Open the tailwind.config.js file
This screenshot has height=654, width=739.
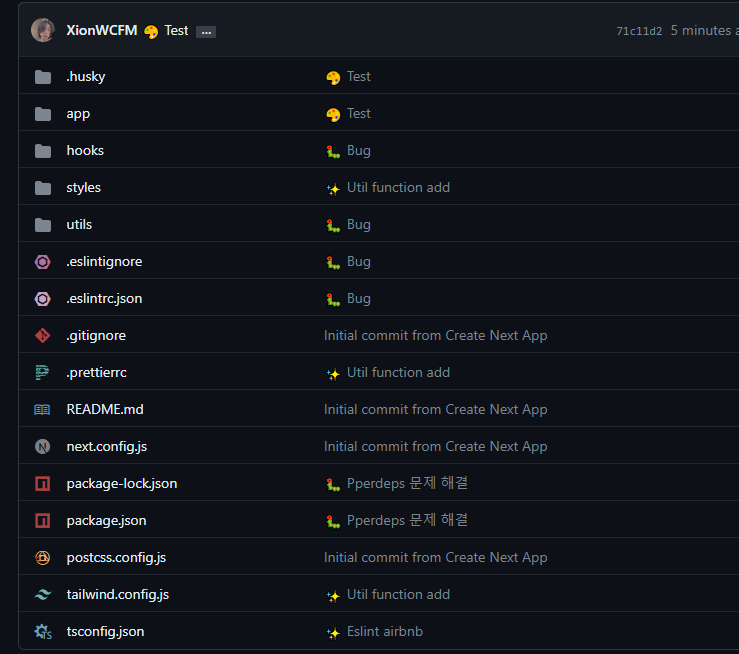118,595
